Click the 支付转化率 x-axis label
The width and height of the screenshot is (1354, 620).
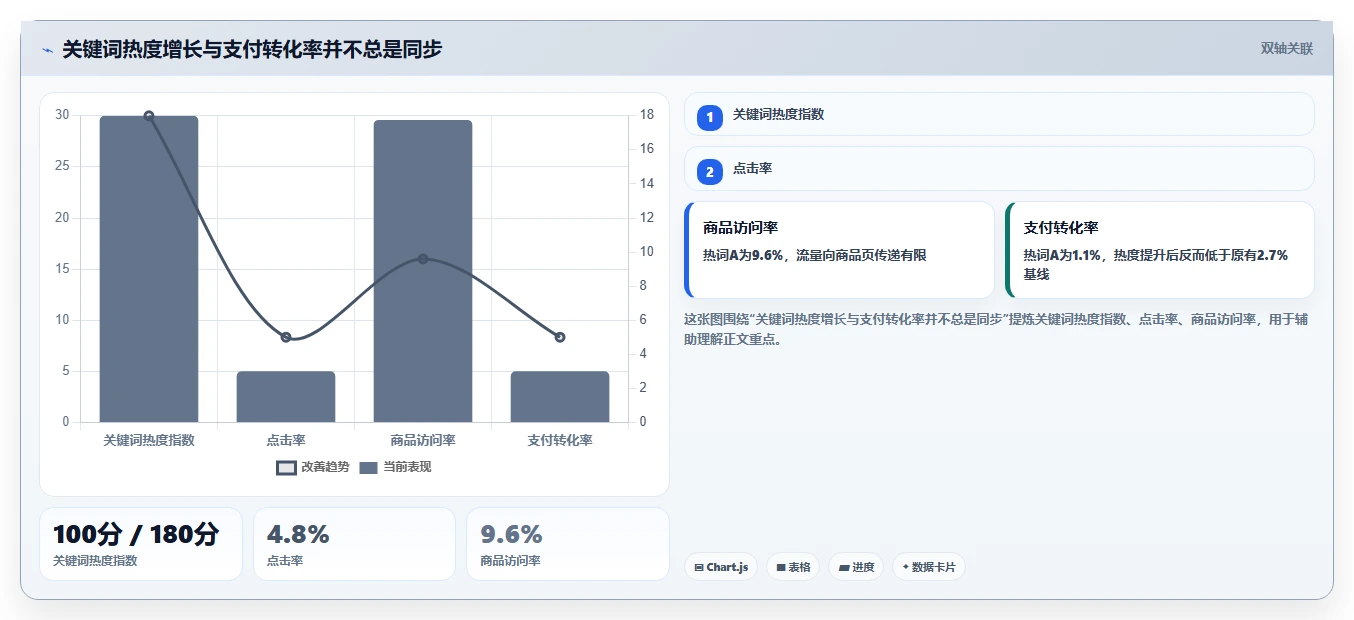[x=560, y=441]
